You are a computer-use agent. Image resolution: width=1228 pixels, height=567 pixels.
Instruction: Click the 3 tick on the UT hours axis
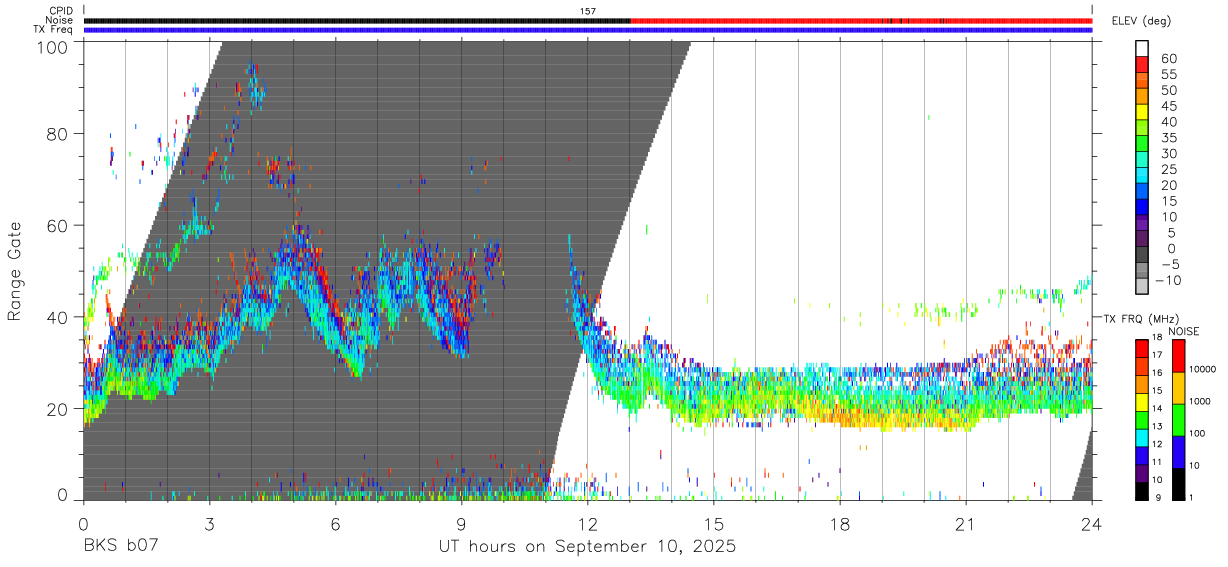click(x=209, y=523)
